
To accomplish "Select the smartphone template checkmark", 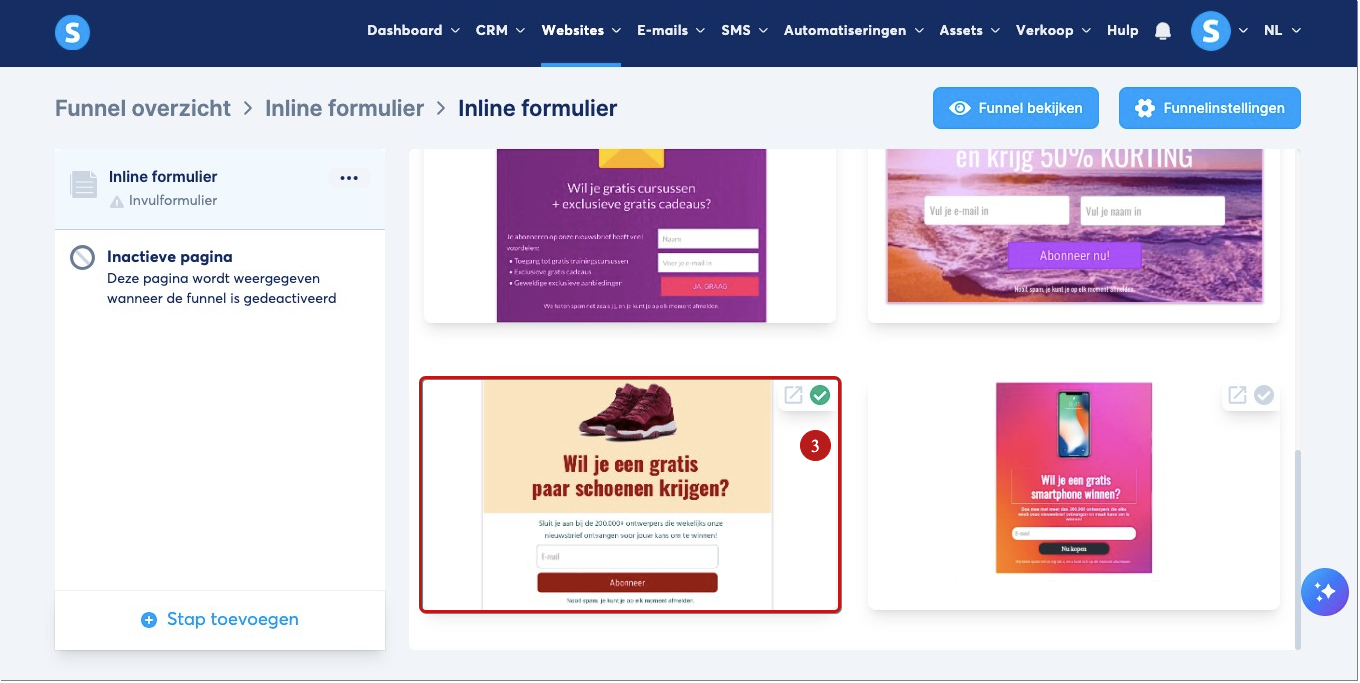I will (x=1264, y=395).
